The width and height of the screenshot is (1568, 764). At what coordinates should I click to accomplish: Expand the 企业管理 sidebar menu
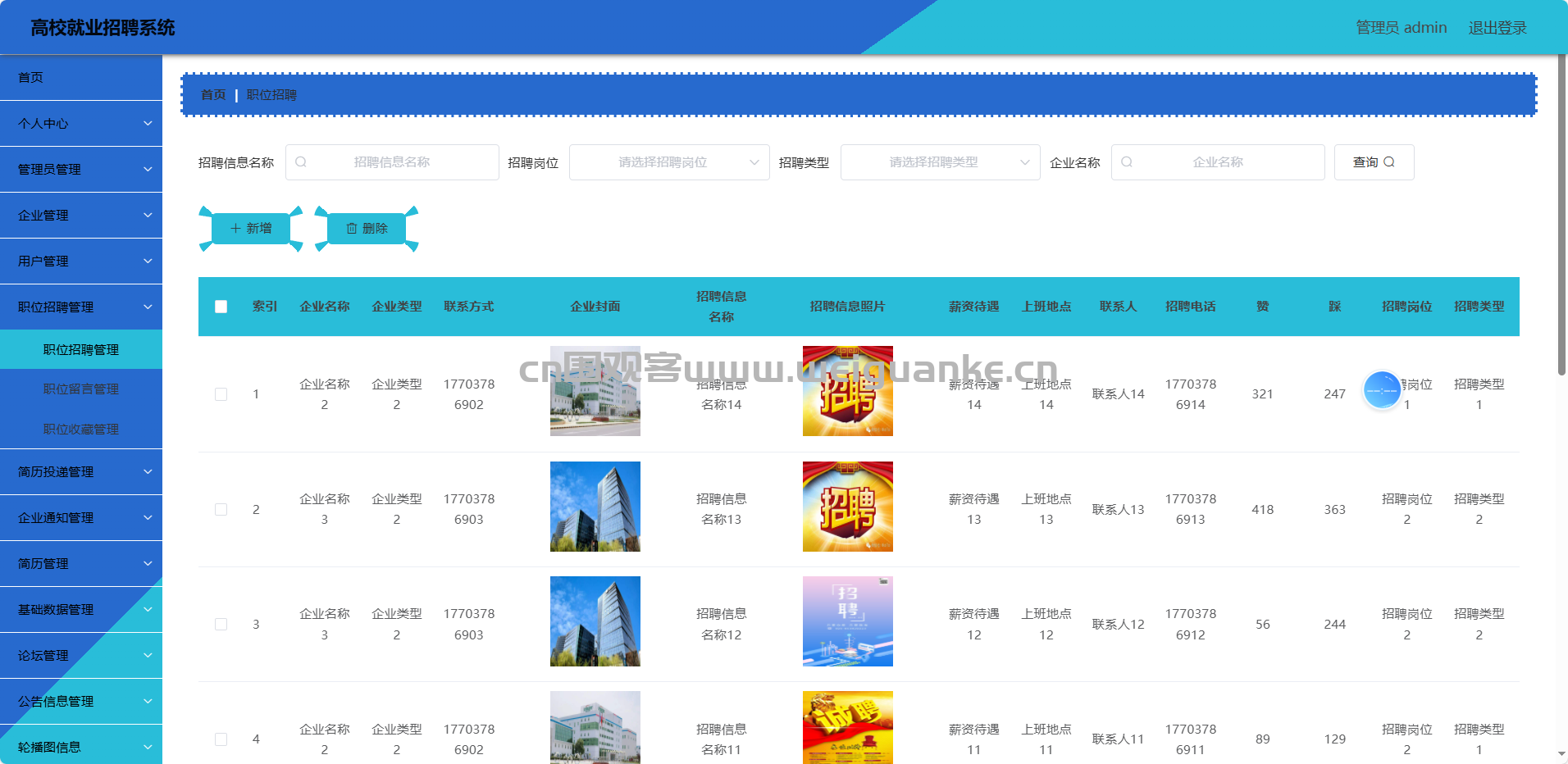pos(81,216)
